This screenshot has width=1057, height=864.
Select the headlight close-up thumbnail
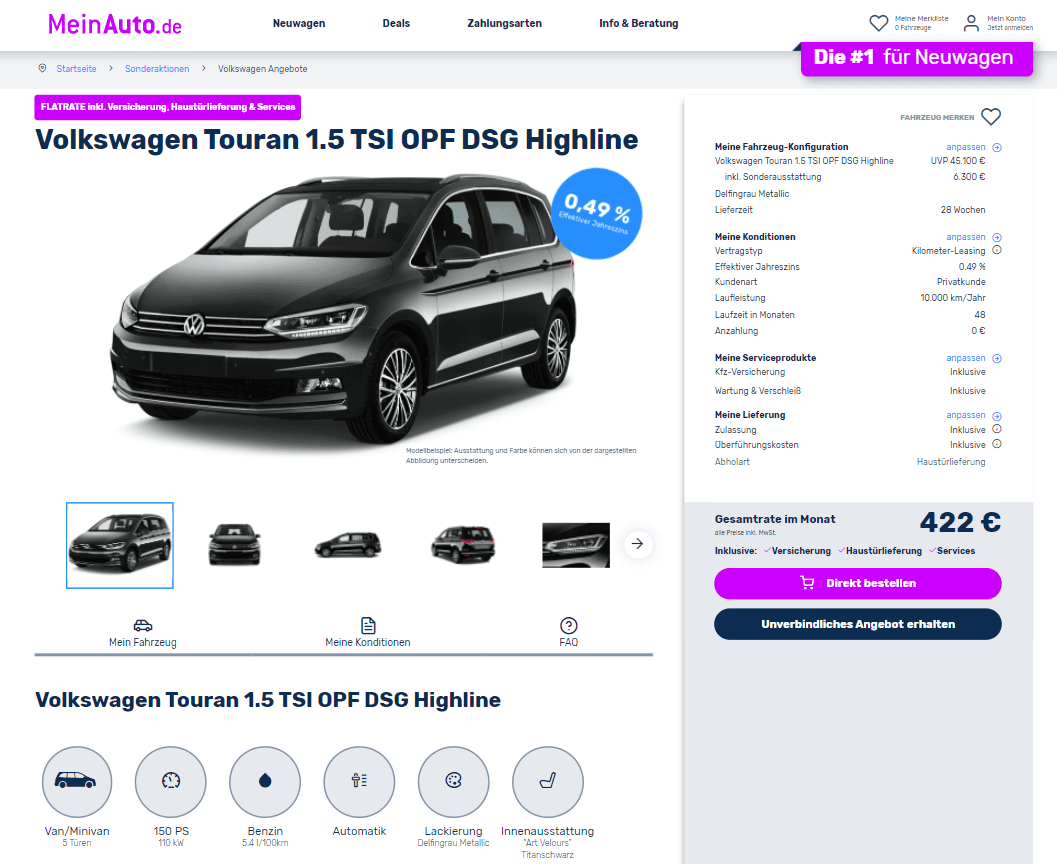576,545
